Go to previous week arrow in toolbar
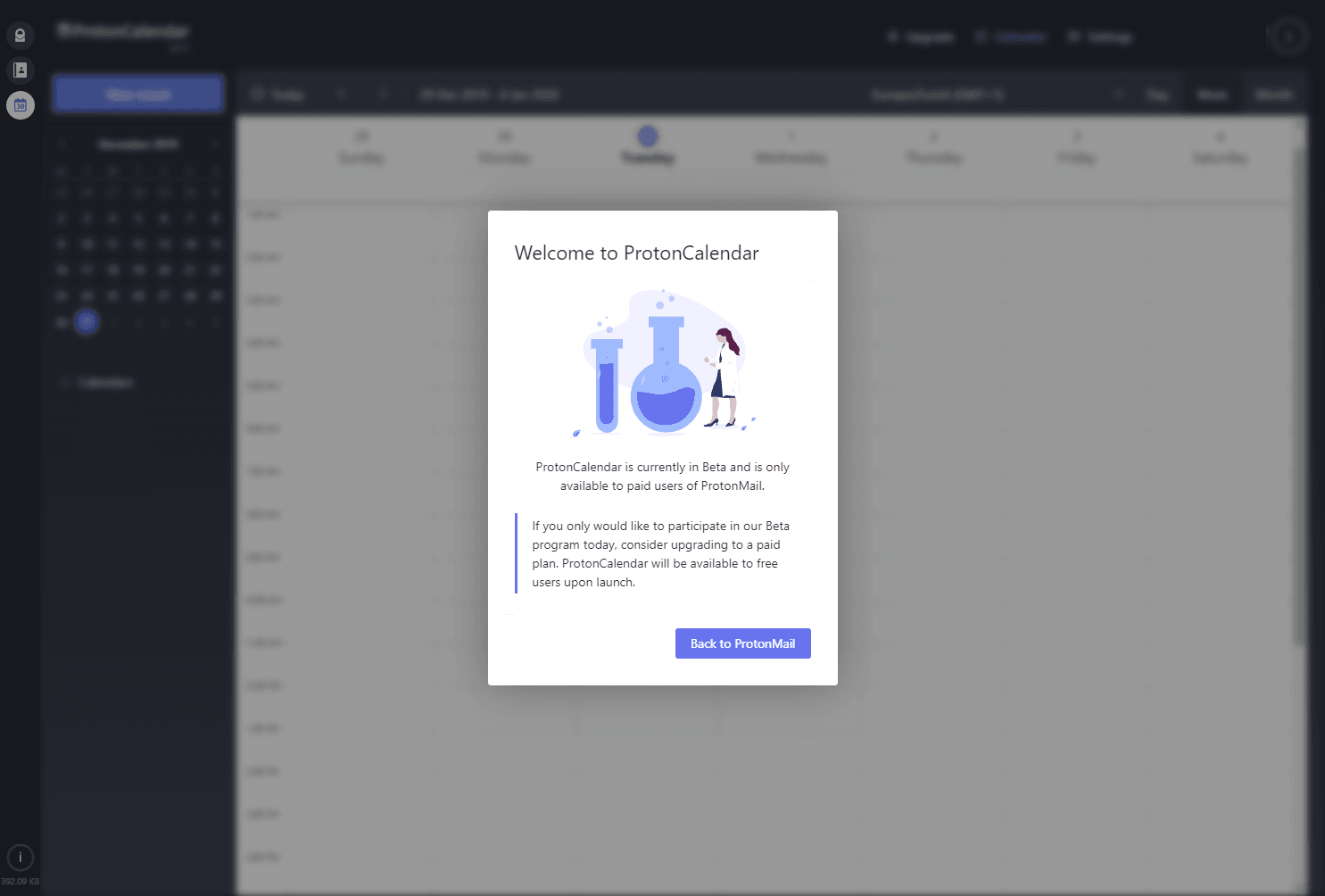1325x896 pixels. pyautogui.click(x=341, y=95)
